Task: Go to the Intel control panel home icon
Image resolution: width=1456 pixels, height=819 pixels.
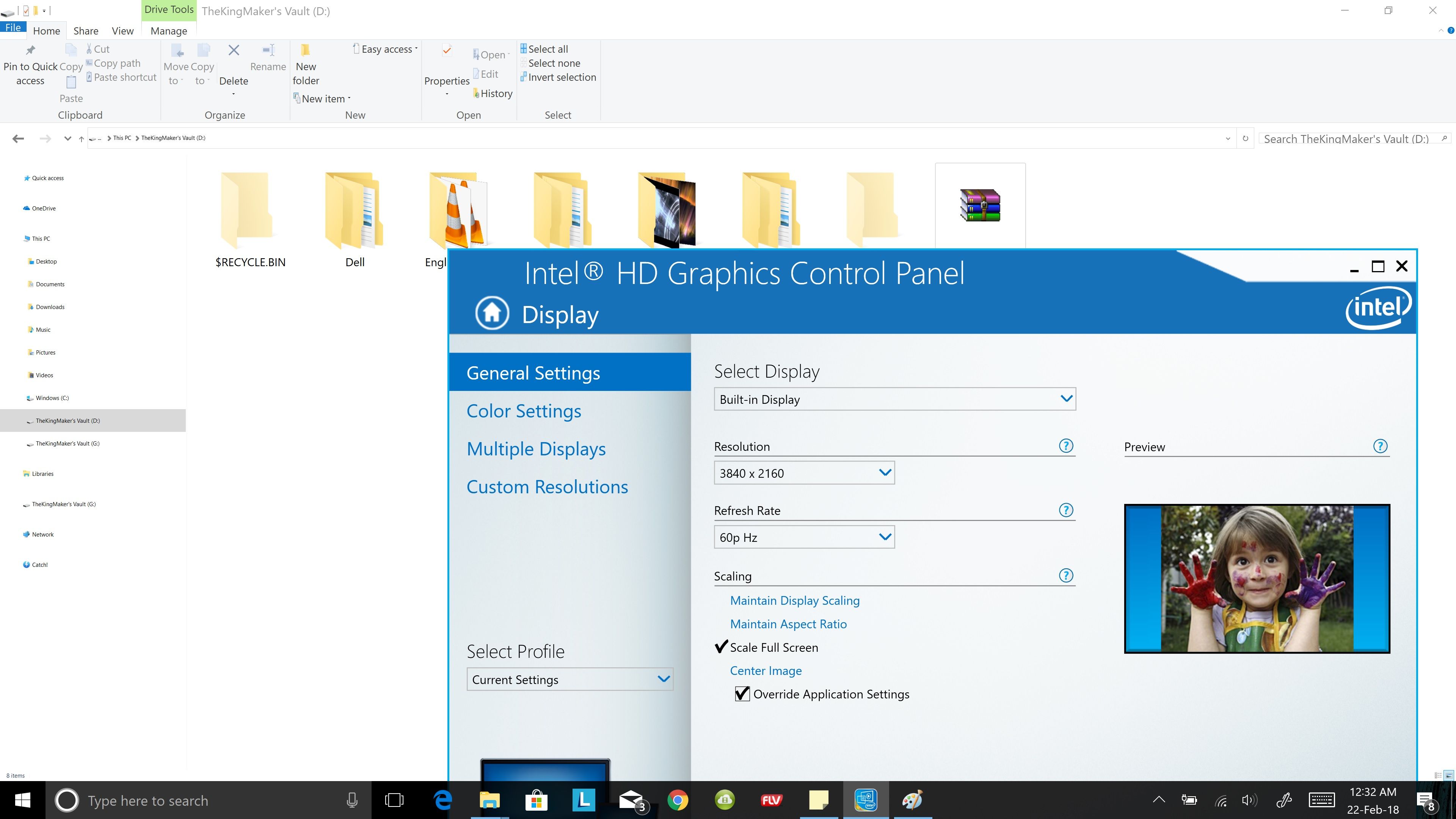Action: coord(492,312)
